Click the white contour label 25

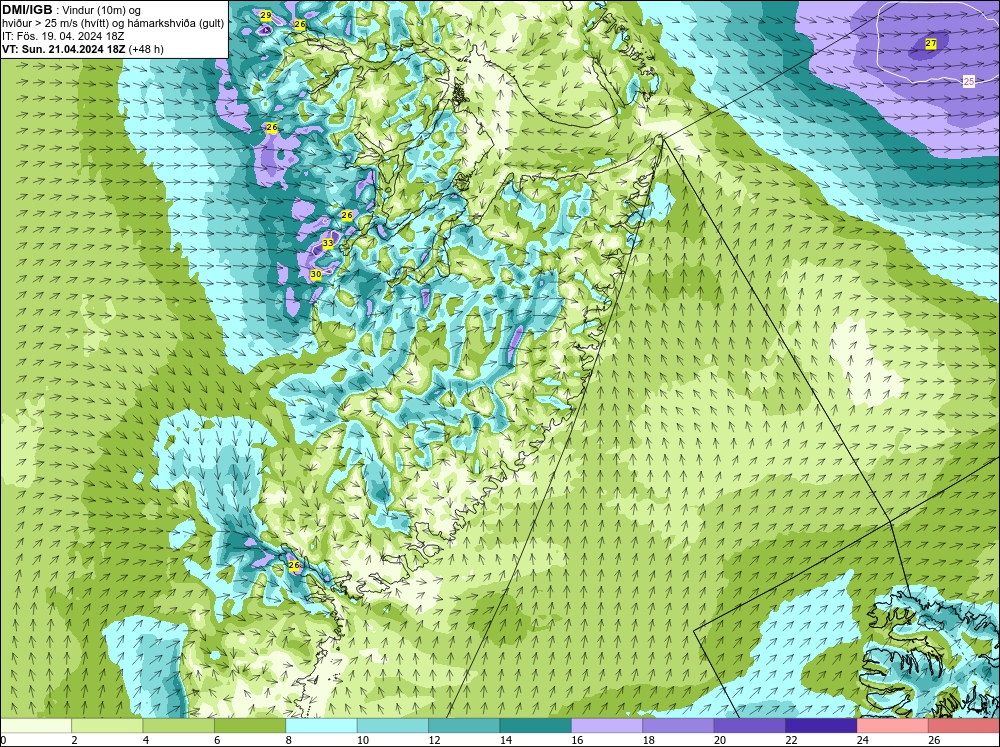pos(969,82)
